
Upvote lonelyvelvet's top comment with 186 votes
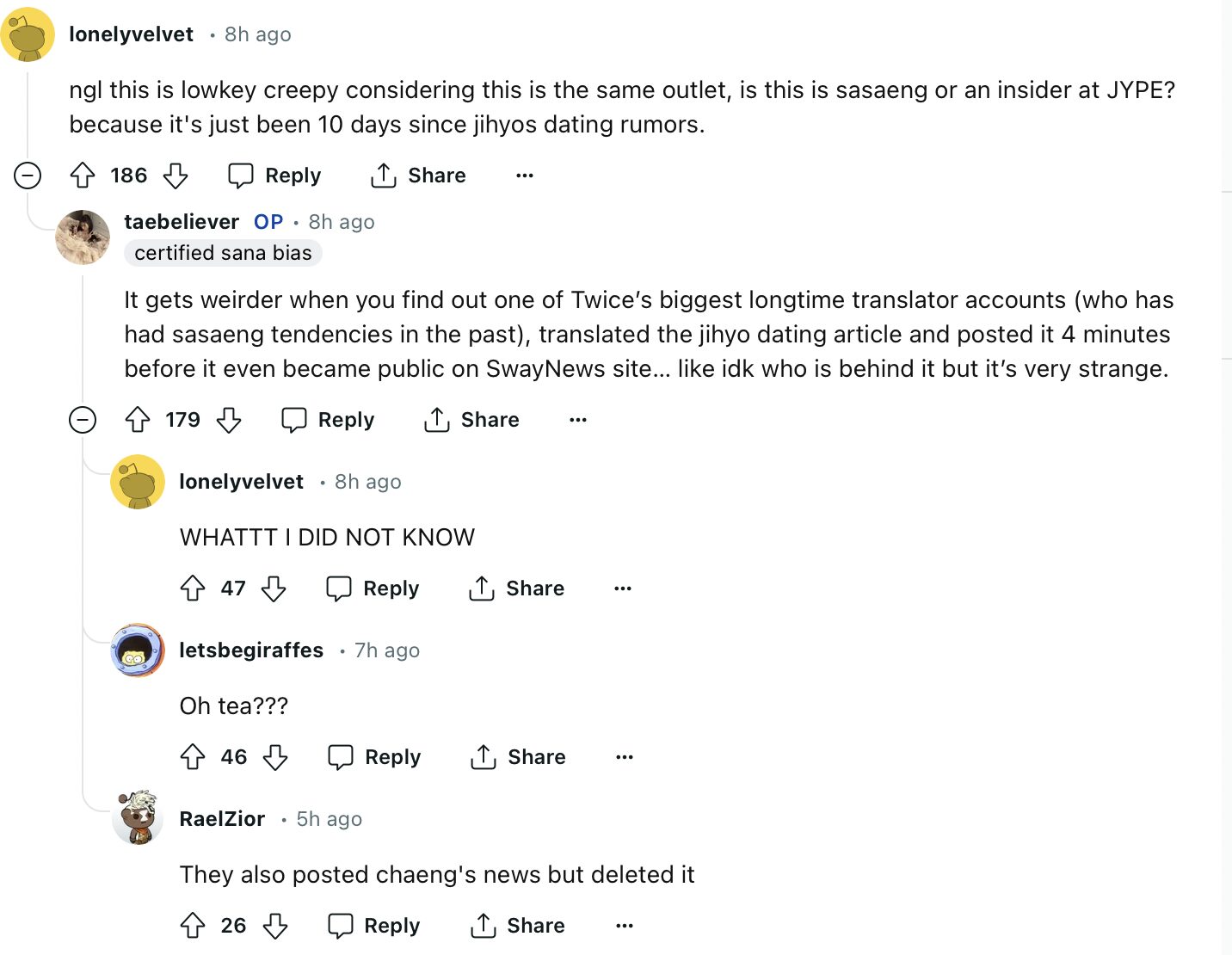coord(83,176)
